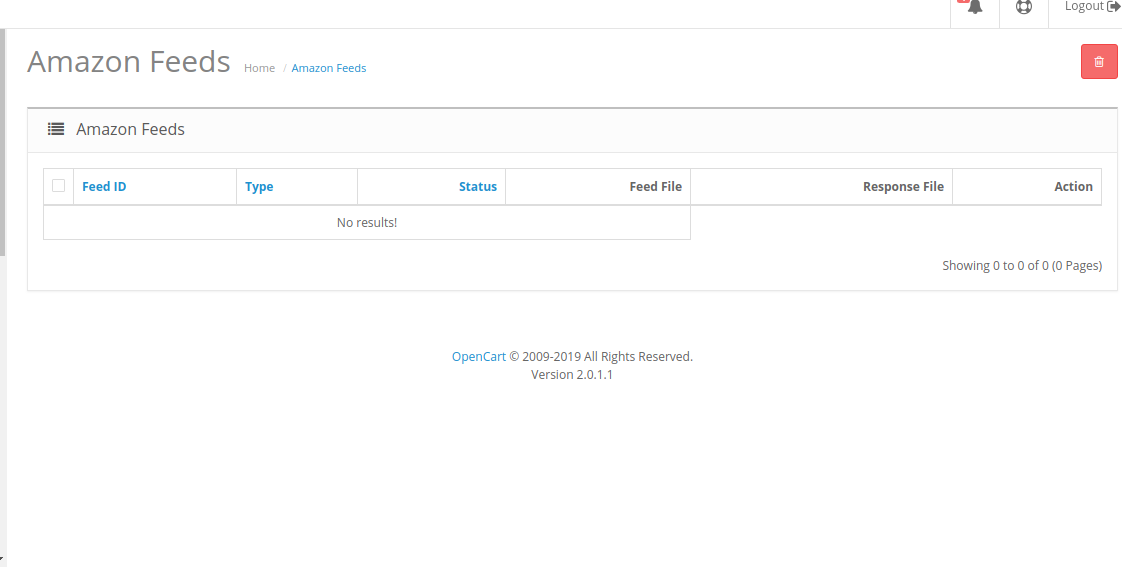
Task: Sort table by Feed ID column
Action: tap(104, 187)
